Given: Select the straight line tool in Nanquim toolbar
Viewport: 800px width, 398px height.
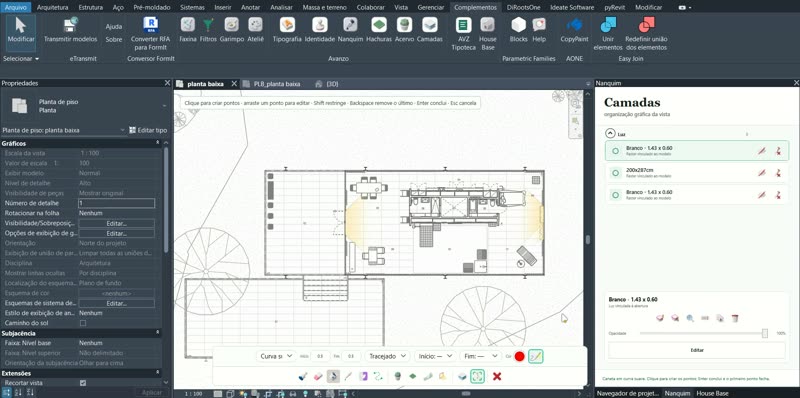Looking at the screenshot, I should click(x=348, y=377).
